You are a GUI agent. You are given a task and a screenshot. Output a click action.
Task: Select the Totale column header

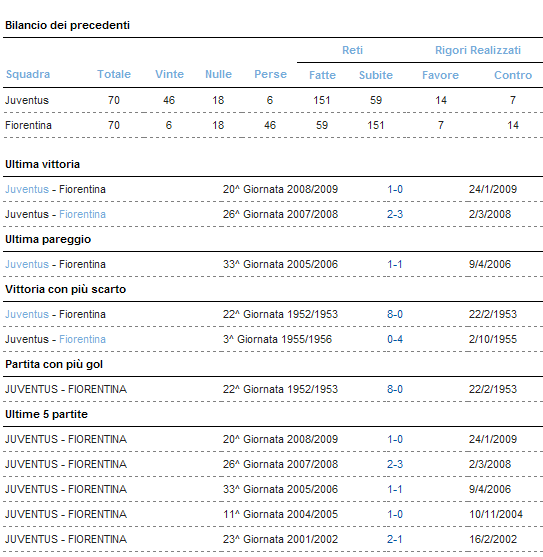point(114,74)
